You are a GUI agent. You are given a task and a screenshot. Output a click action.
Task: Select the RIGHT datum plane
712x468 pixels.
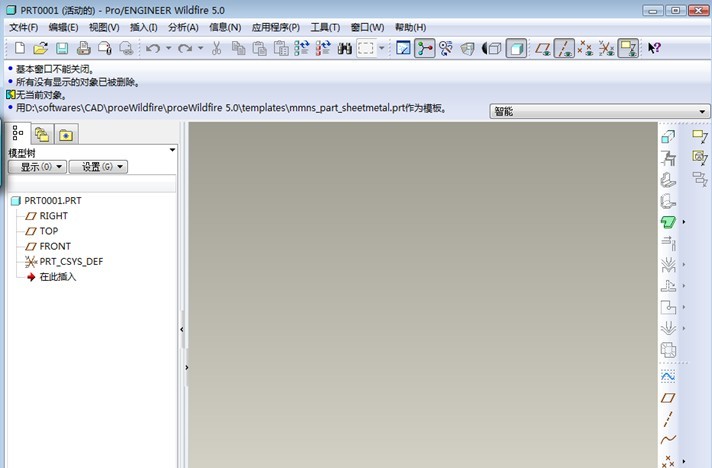(x=47, y=216)
